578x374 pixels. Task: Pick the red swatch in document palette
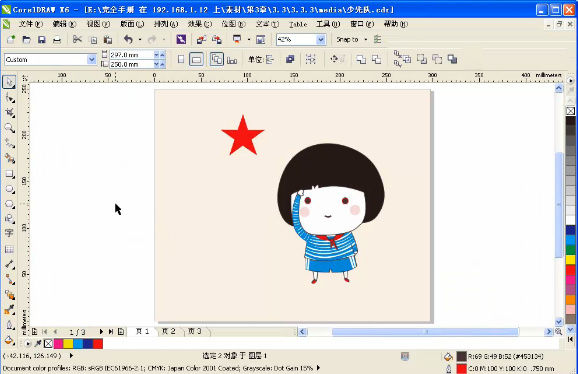click(98, 343)
